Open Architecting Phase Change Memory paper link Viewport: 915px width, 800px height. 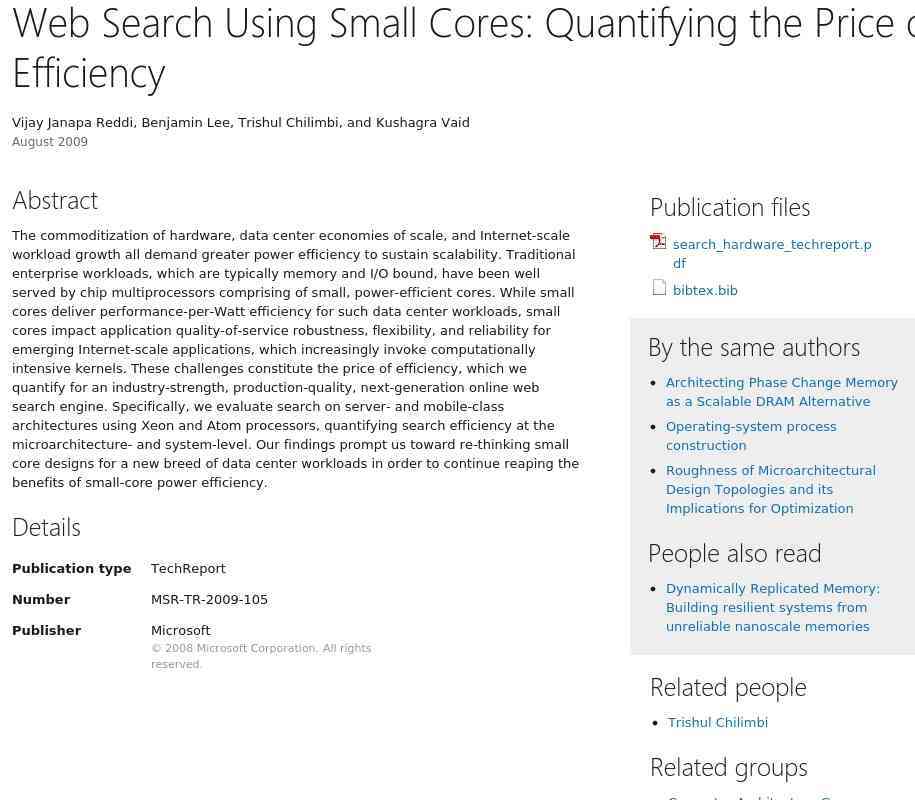pyautogui.click(x=781, y=392)
